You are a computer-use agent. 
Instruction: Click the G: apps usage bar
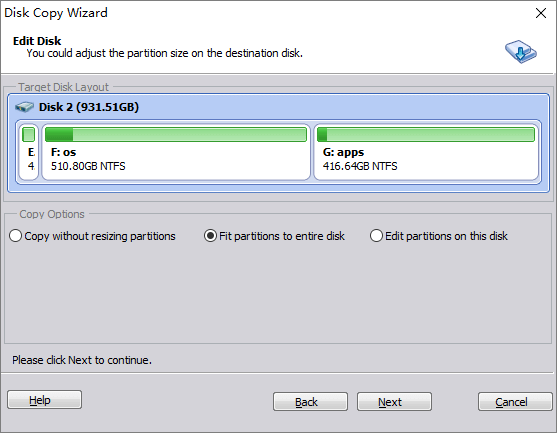[426, 135]
